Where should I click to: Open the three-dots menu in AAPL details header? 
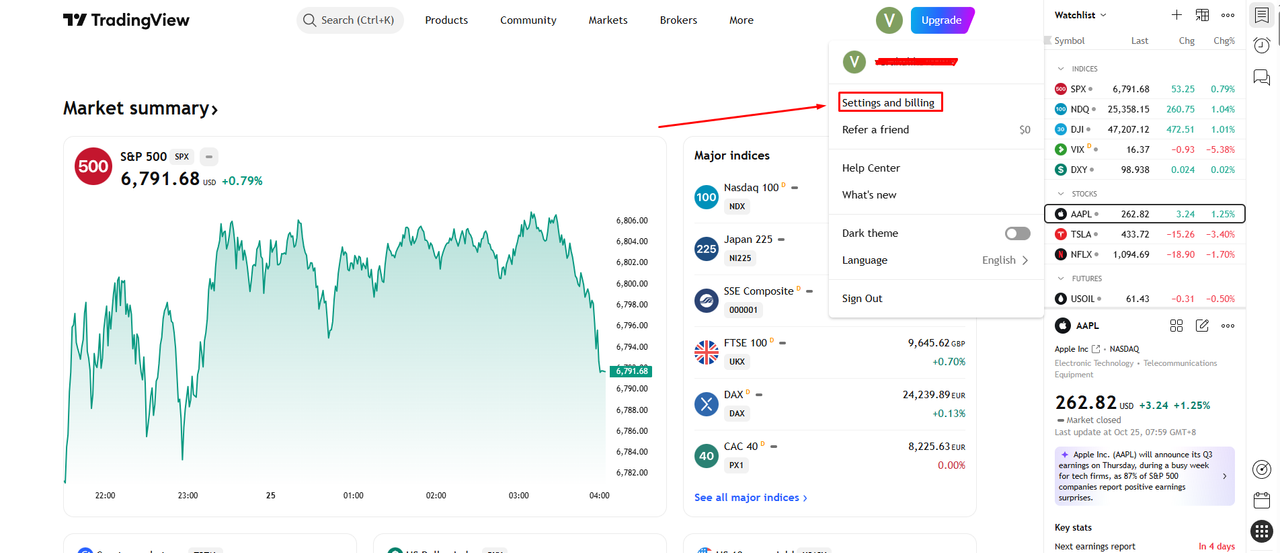pos(1228,326)
